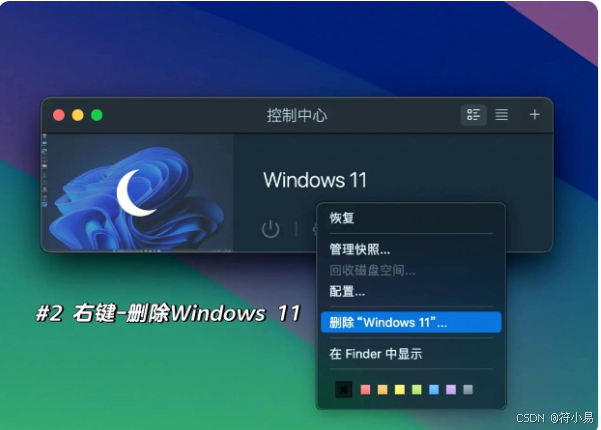Apply the yellow color tag
Screen dimensions: 601x430
coord(400,390)
